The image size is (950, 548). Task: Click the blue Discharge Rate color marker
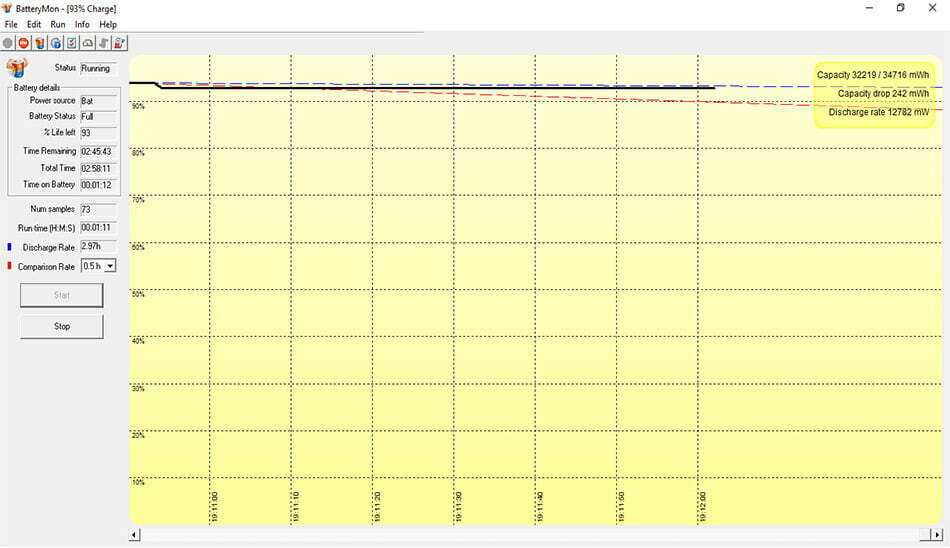coord(9,247)
